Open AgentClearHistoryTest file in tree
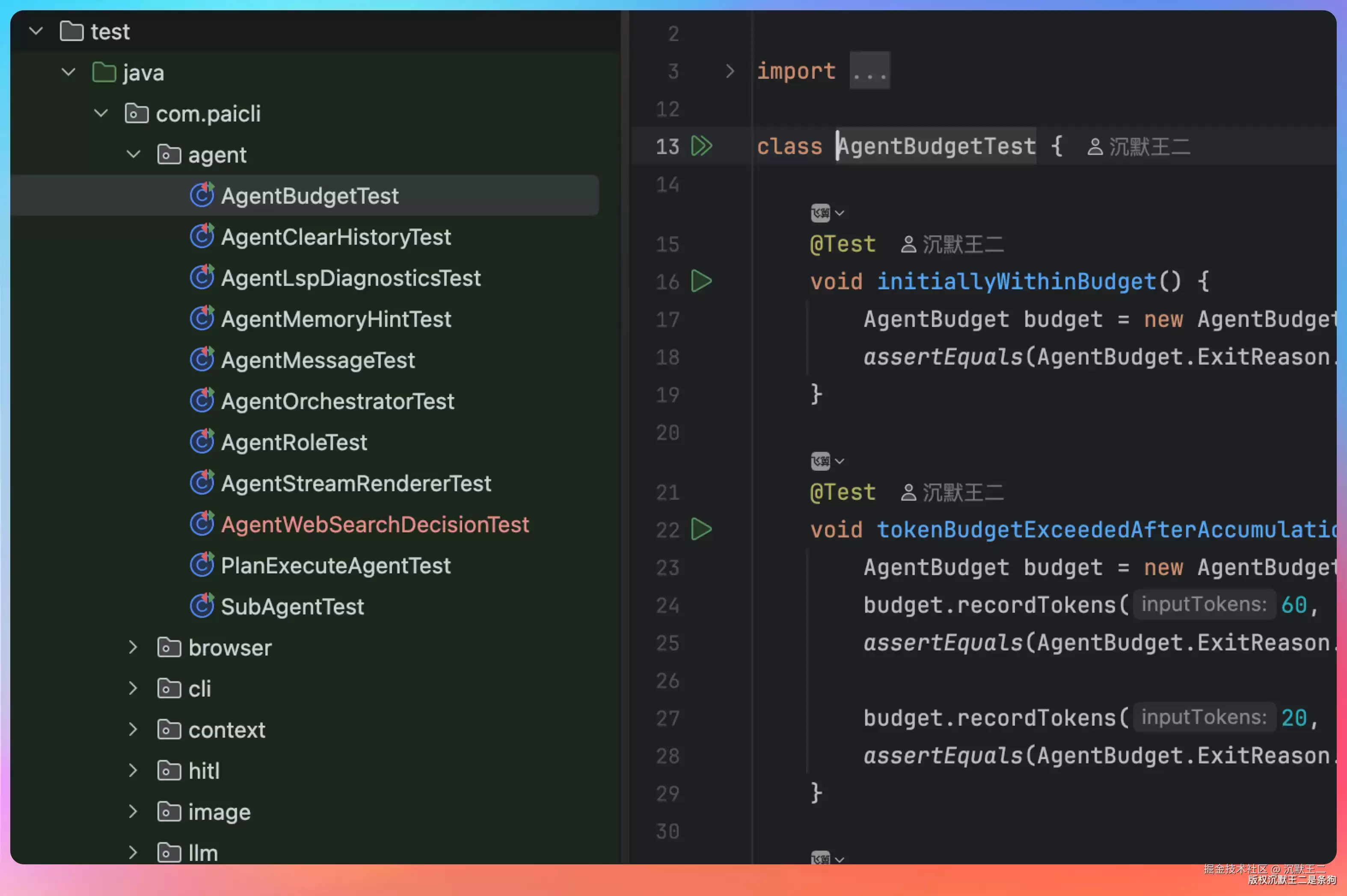 tap(336, 237)
